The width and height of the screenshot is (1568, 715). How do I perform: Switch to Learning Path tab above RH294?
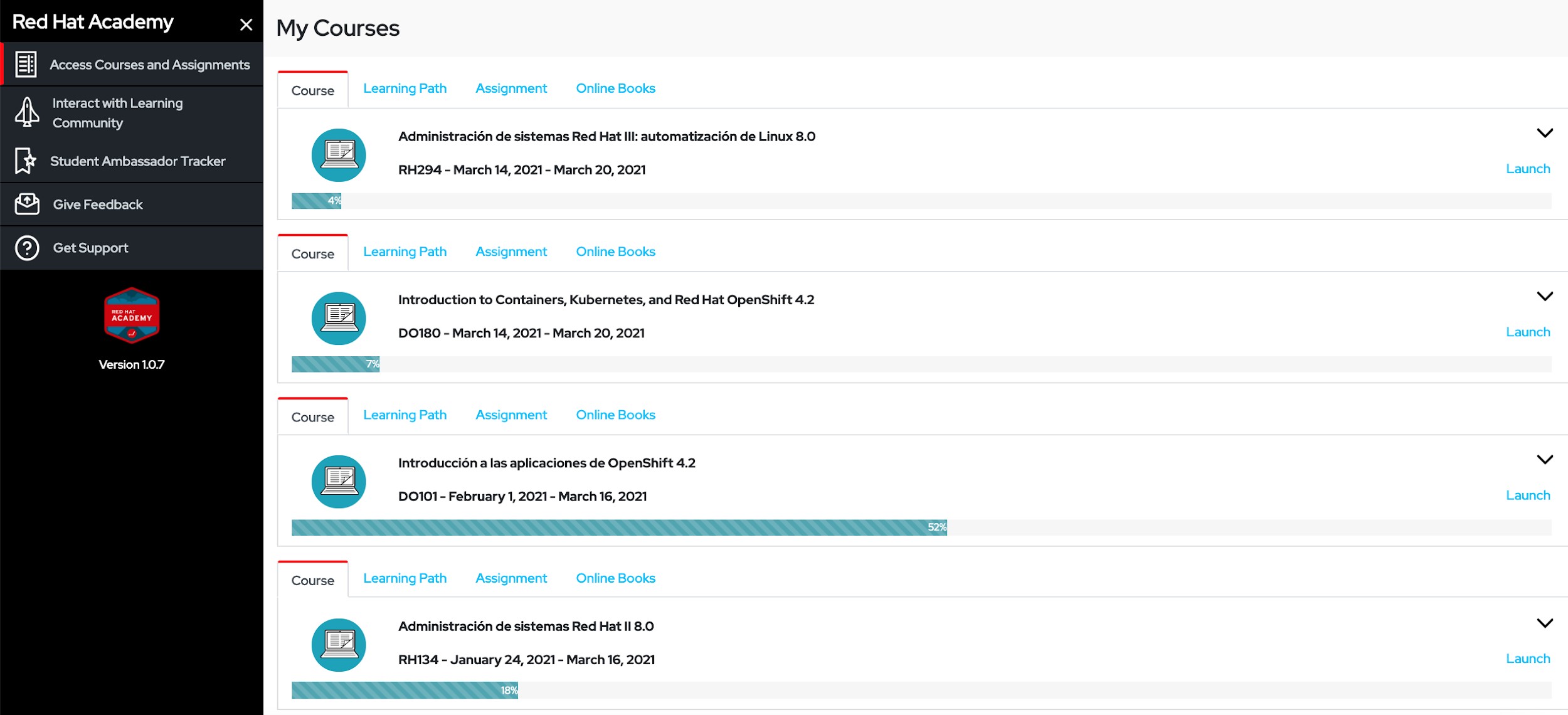click(405, 88)
